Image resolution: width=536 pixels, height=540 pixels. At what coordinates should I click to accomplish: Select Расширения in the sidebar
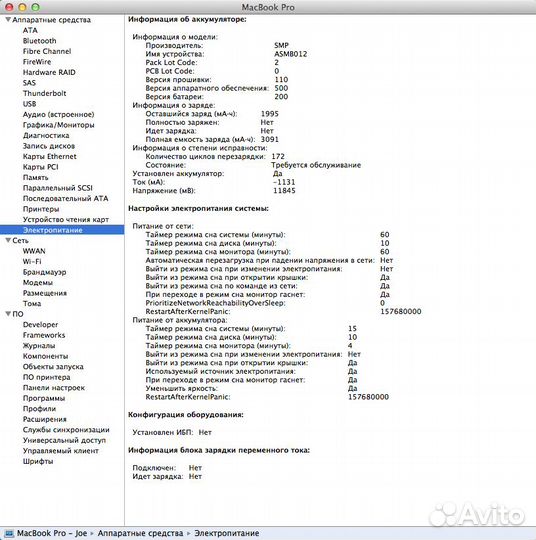coord(44,419)
